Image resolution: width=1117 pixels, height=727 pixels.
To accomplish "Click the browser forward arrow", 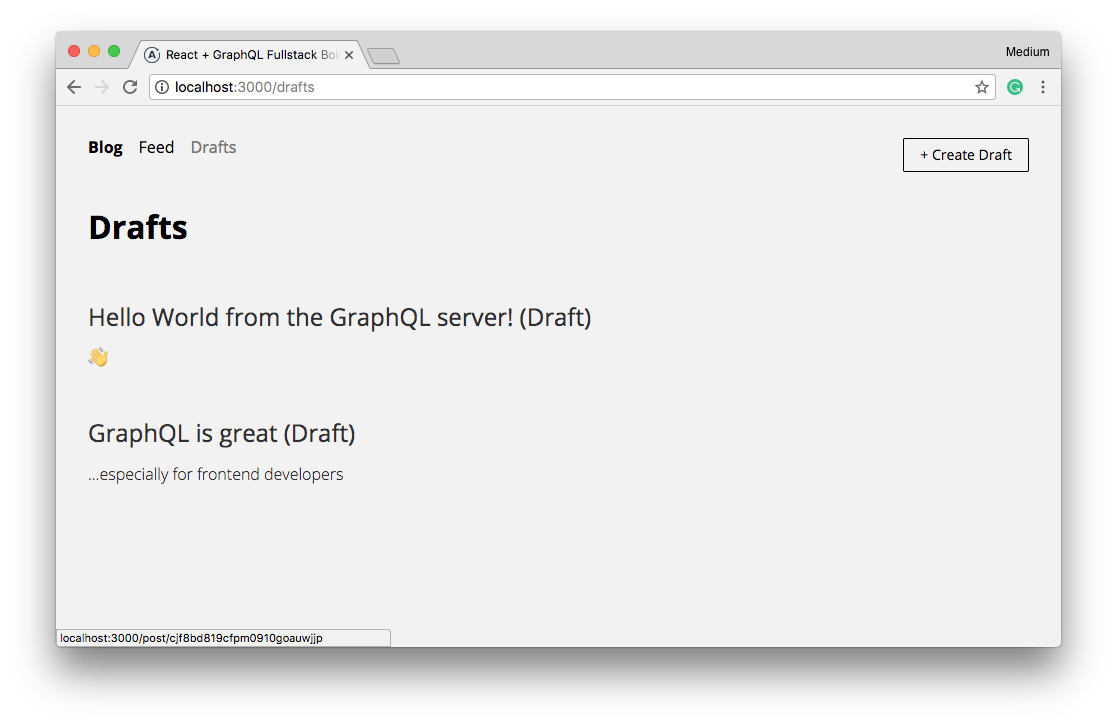I will (x=101, y=87).
